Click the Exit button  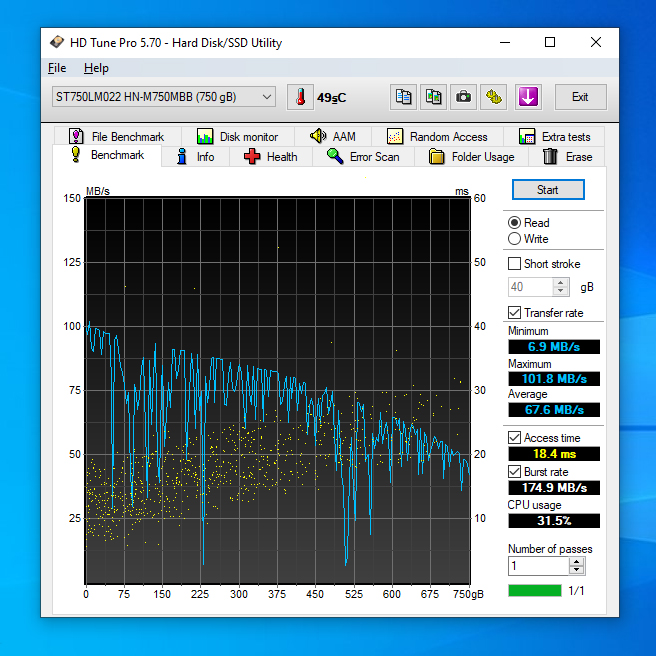(580, 97)
